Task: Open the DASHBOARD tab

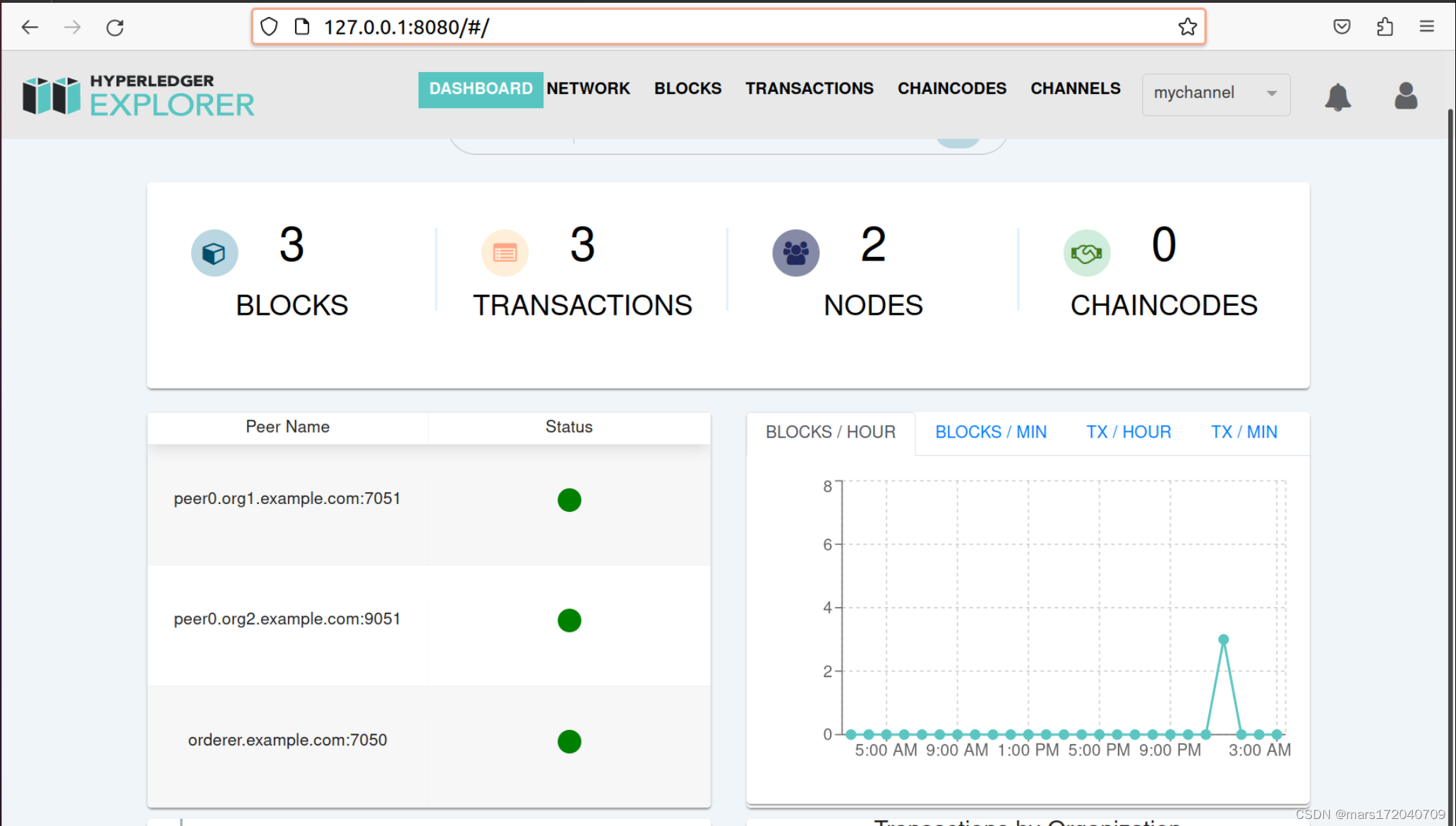Action: (481, 89)
